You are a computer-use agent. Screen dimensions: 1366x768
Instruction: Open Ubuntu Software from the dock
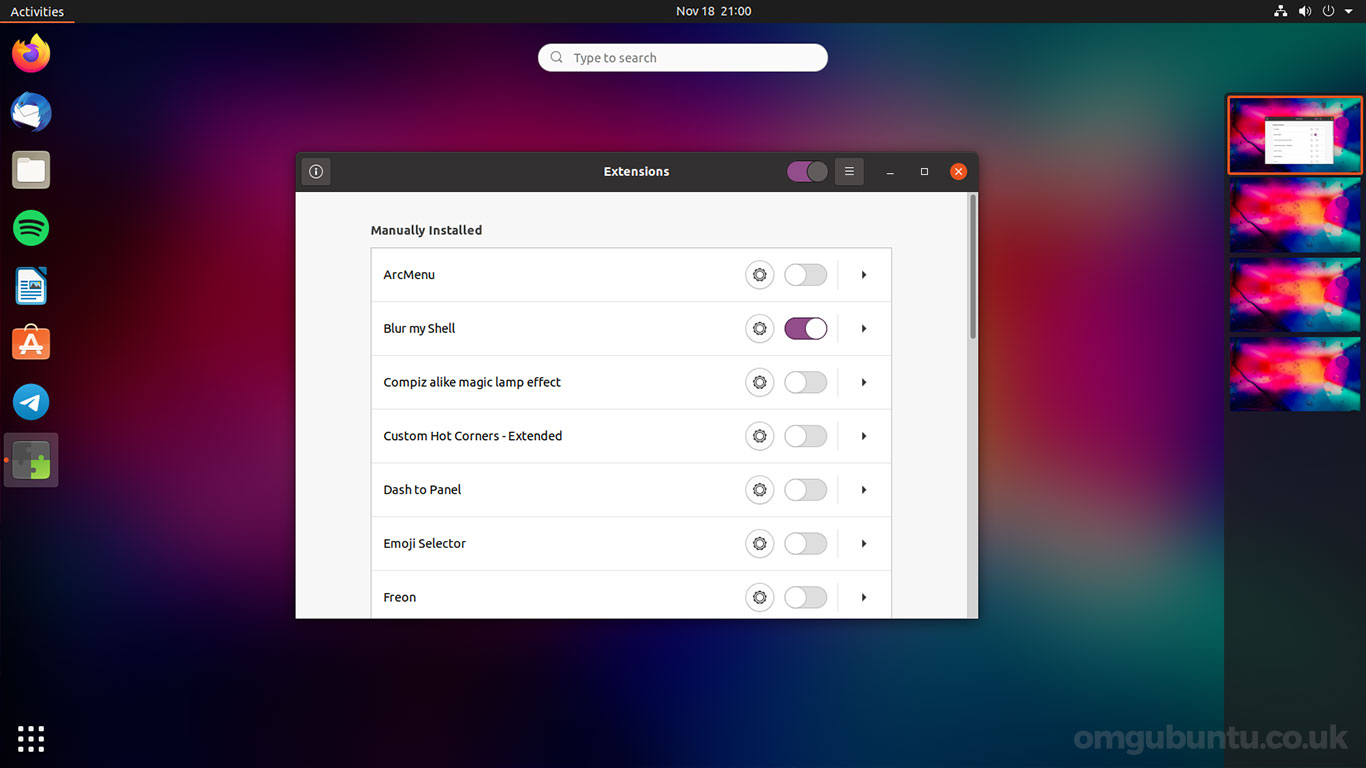[x=31, y=344]
